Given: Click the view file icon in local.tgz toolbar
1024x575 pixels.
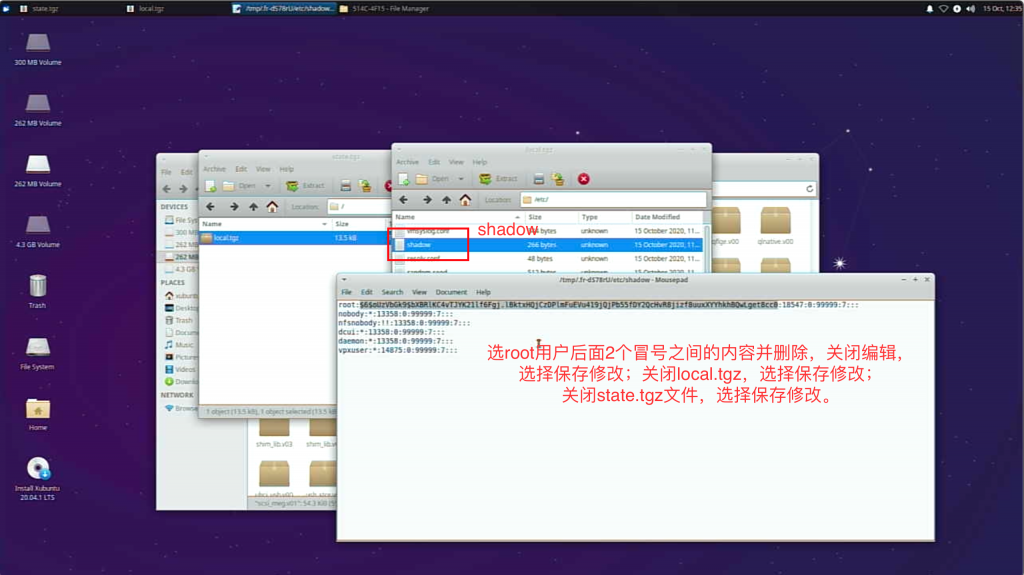Looking at the screenshot, I should tap(538, 179).
